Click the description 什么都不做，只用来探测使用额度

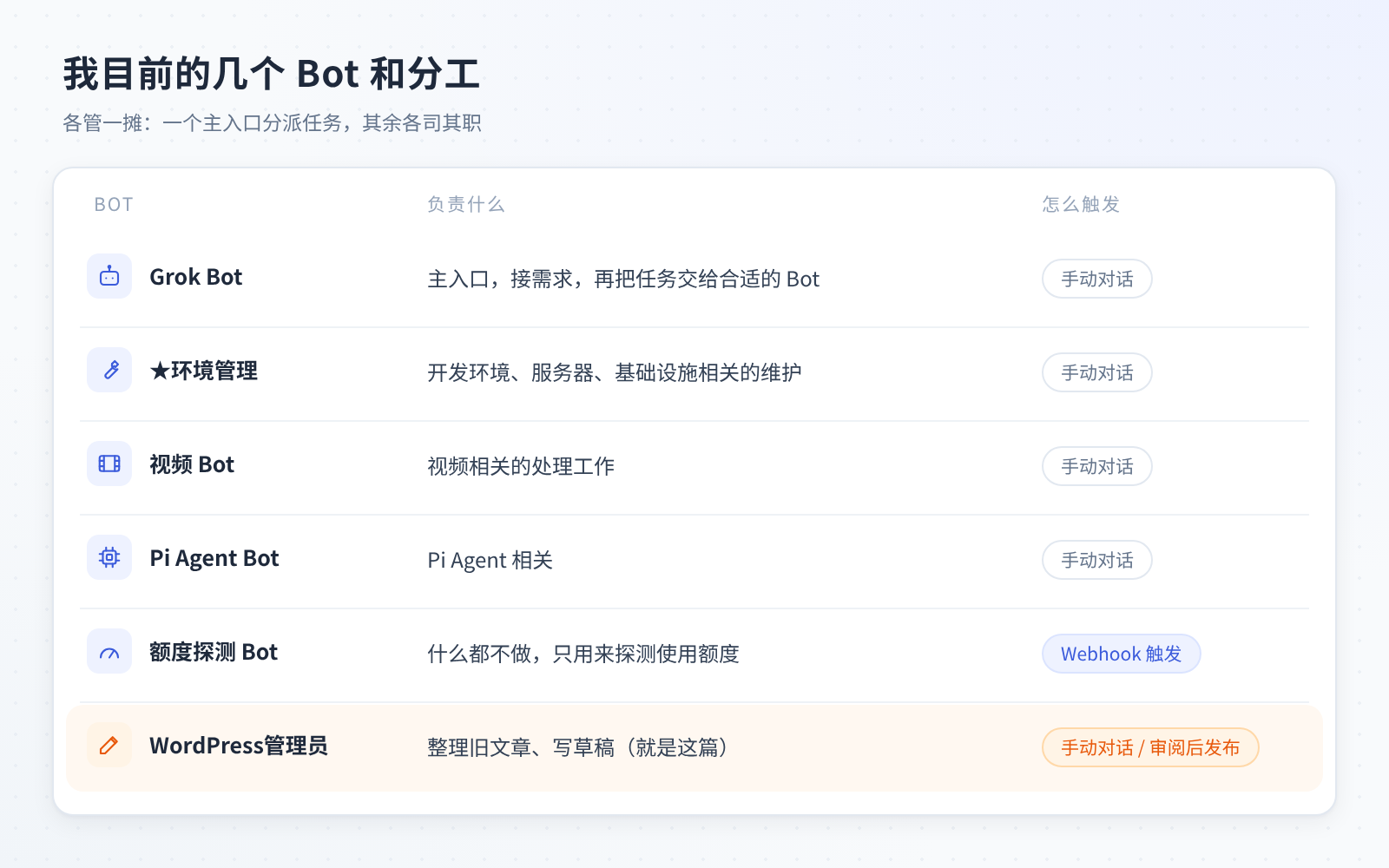(x=583, y=654)
